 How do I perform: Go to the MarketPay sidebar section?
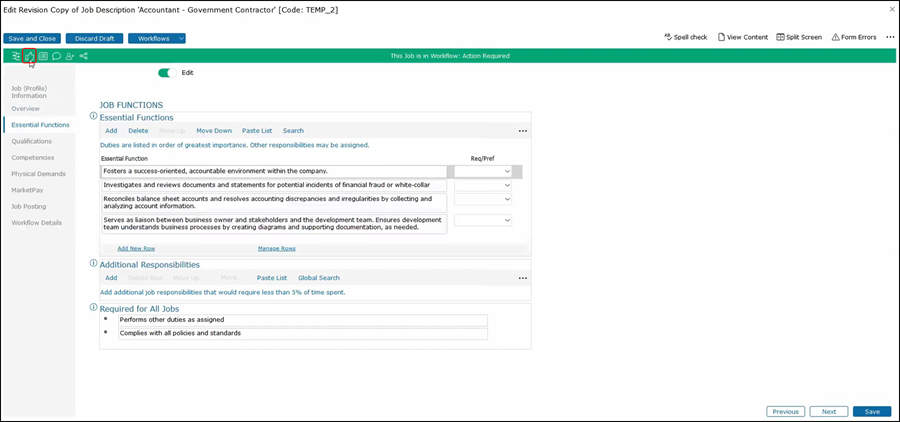tap(27, 189)
